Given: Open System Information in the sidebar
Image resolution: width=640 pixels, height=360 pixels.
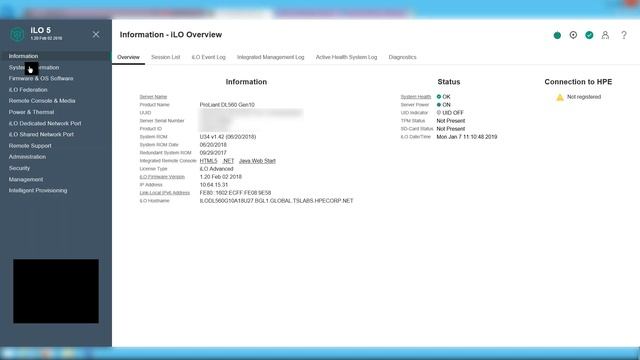Looking at the screenshot, I should click(34, 67).
